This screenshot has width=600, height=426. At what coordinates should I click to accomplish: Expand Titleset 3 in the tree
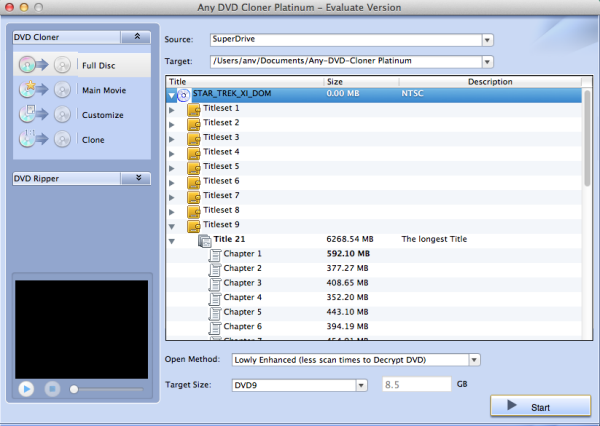[172, 139]
